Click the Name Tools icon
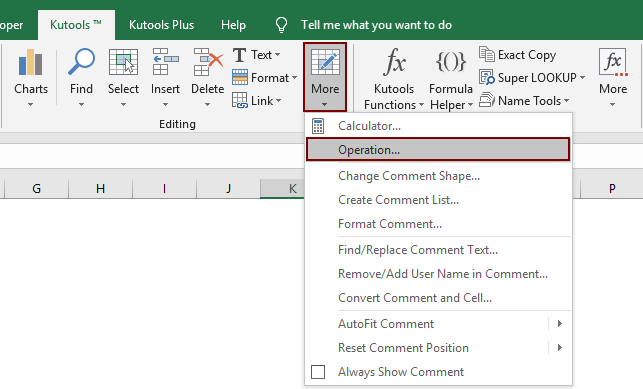Screen dimensions: 643x389 pos(487,100)
